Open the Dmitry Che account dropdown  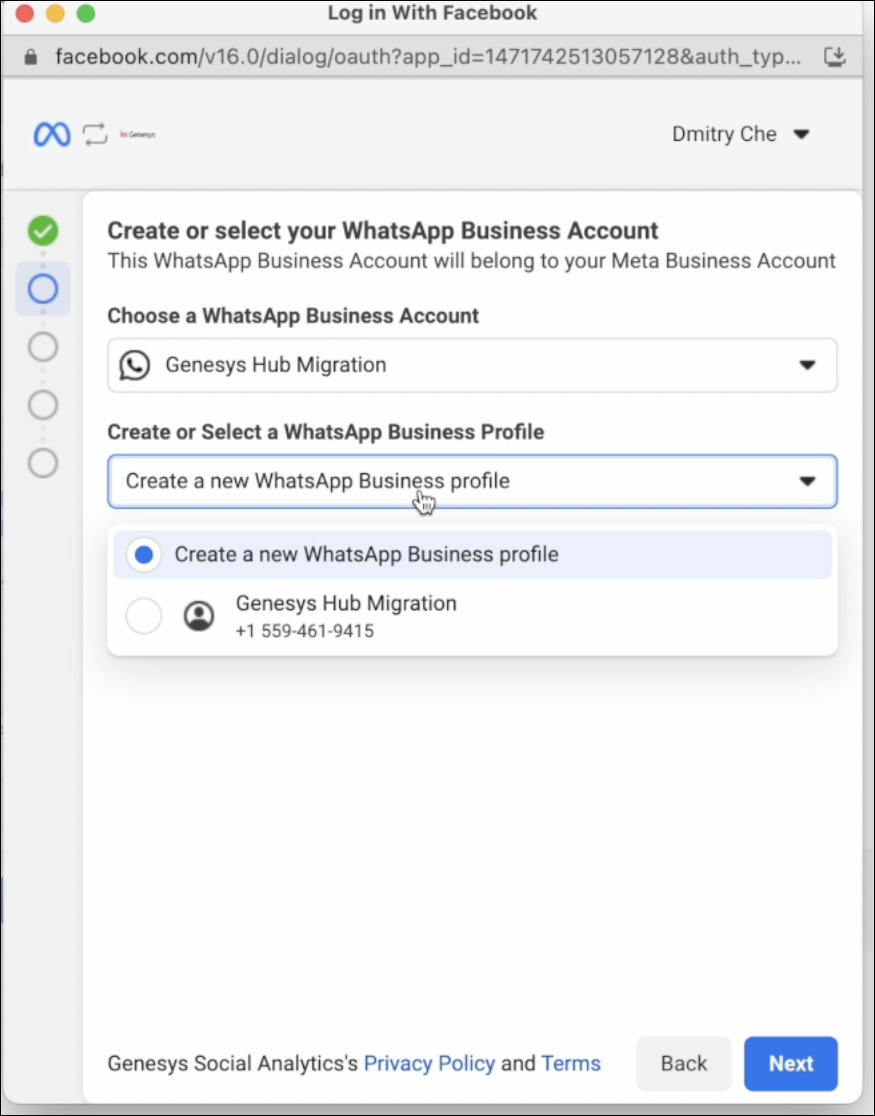[x=740, y=134]
